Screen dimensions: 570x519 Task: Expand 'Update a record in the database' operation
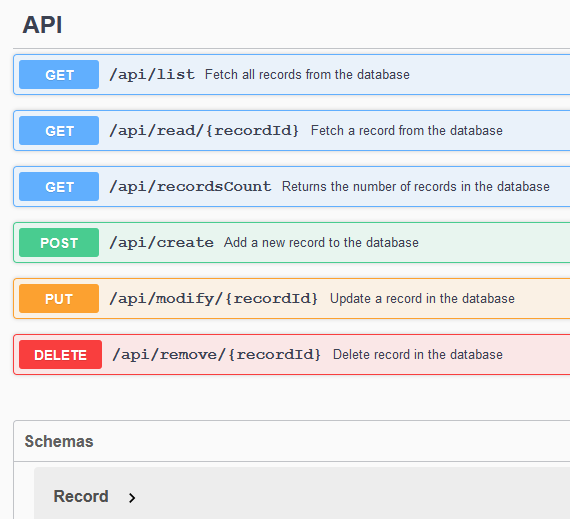coord(422,298)
